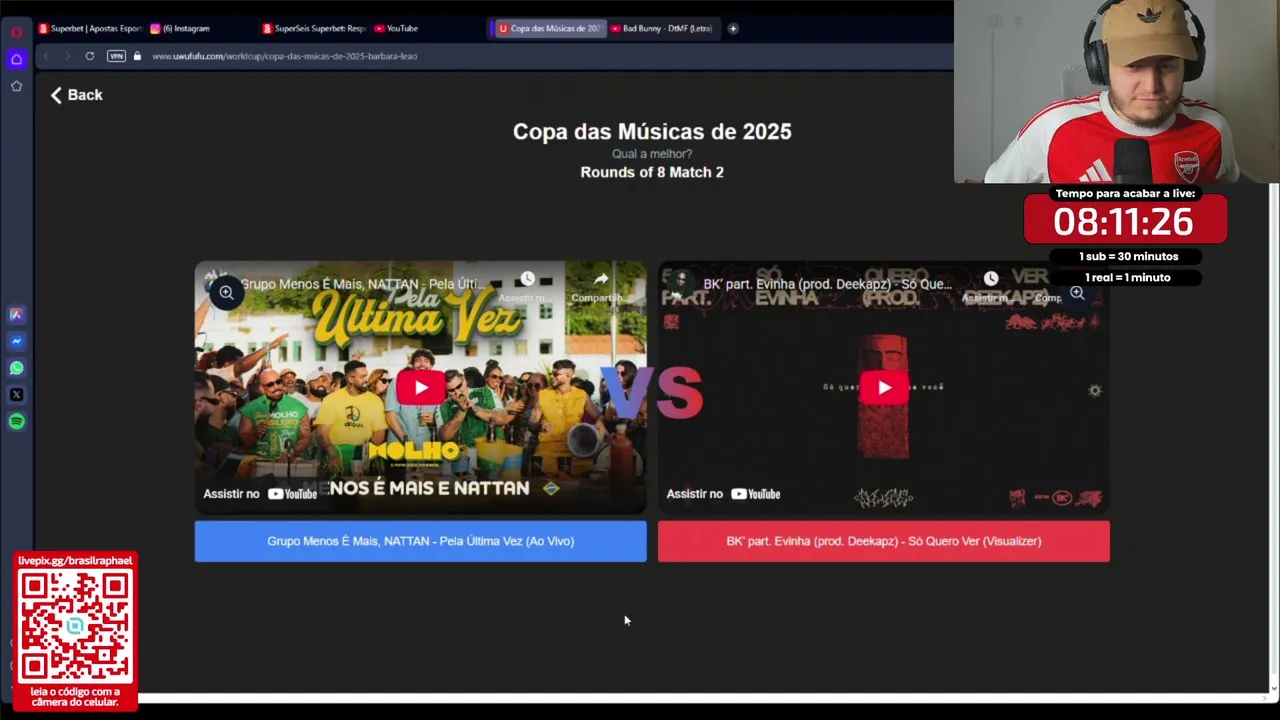Open right video via Assistir no YouTube
1280x720 pixels.
click(723, 494)
